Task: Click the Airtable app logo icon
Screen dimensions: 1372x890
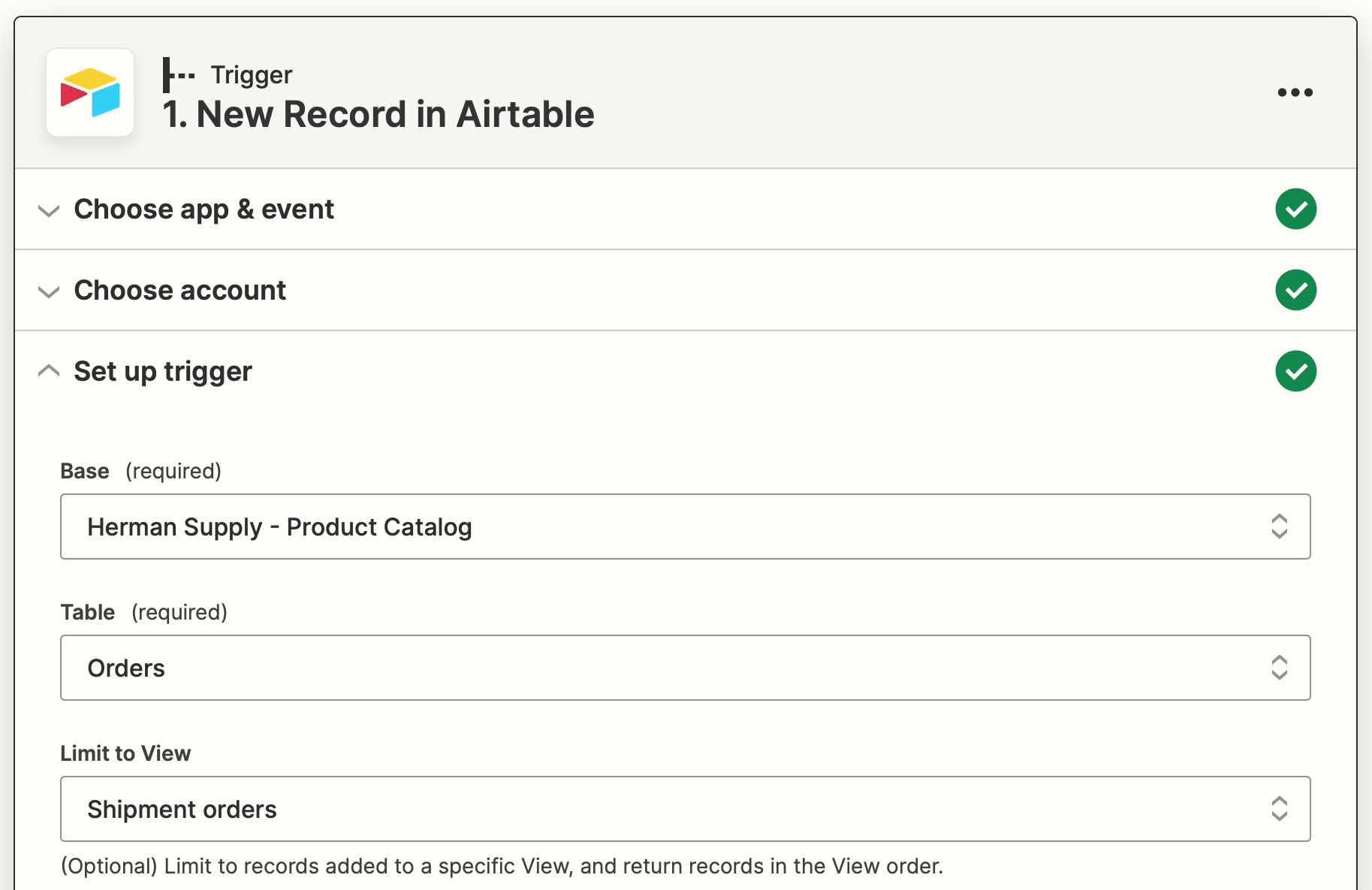Action: coord(90,92)
